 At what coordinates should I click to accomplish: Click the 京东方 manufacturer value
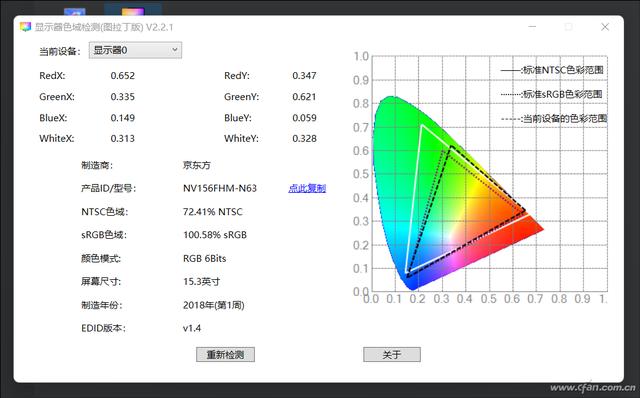tap(197, 165)
